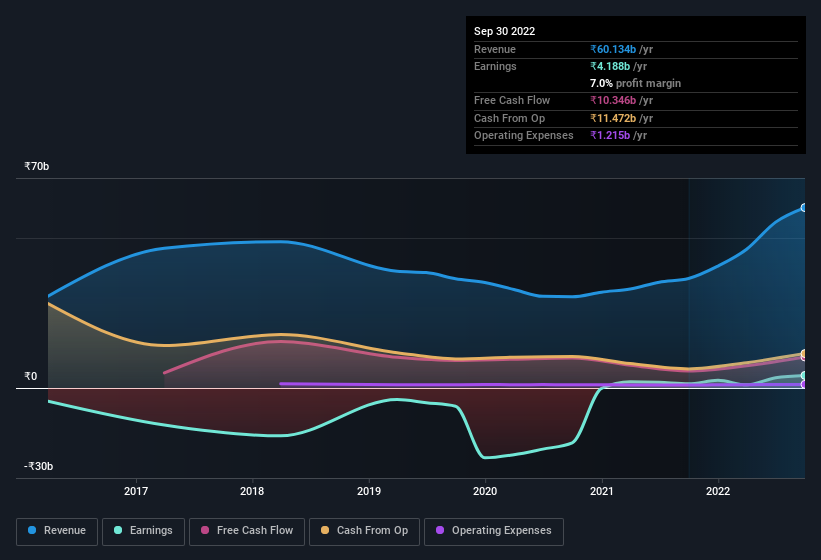Click the Sep 30 2022 tooltip date
The image size is (821, 560).
tap(504, 31)
